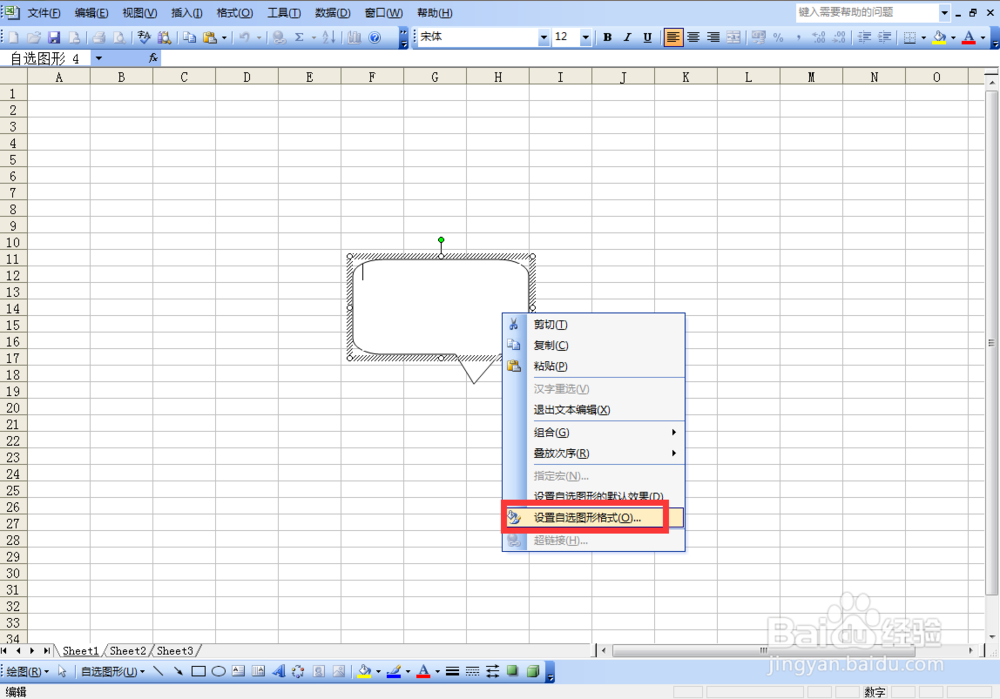
Task: Toggle bold formatting
Action: [x=607, y=36]
